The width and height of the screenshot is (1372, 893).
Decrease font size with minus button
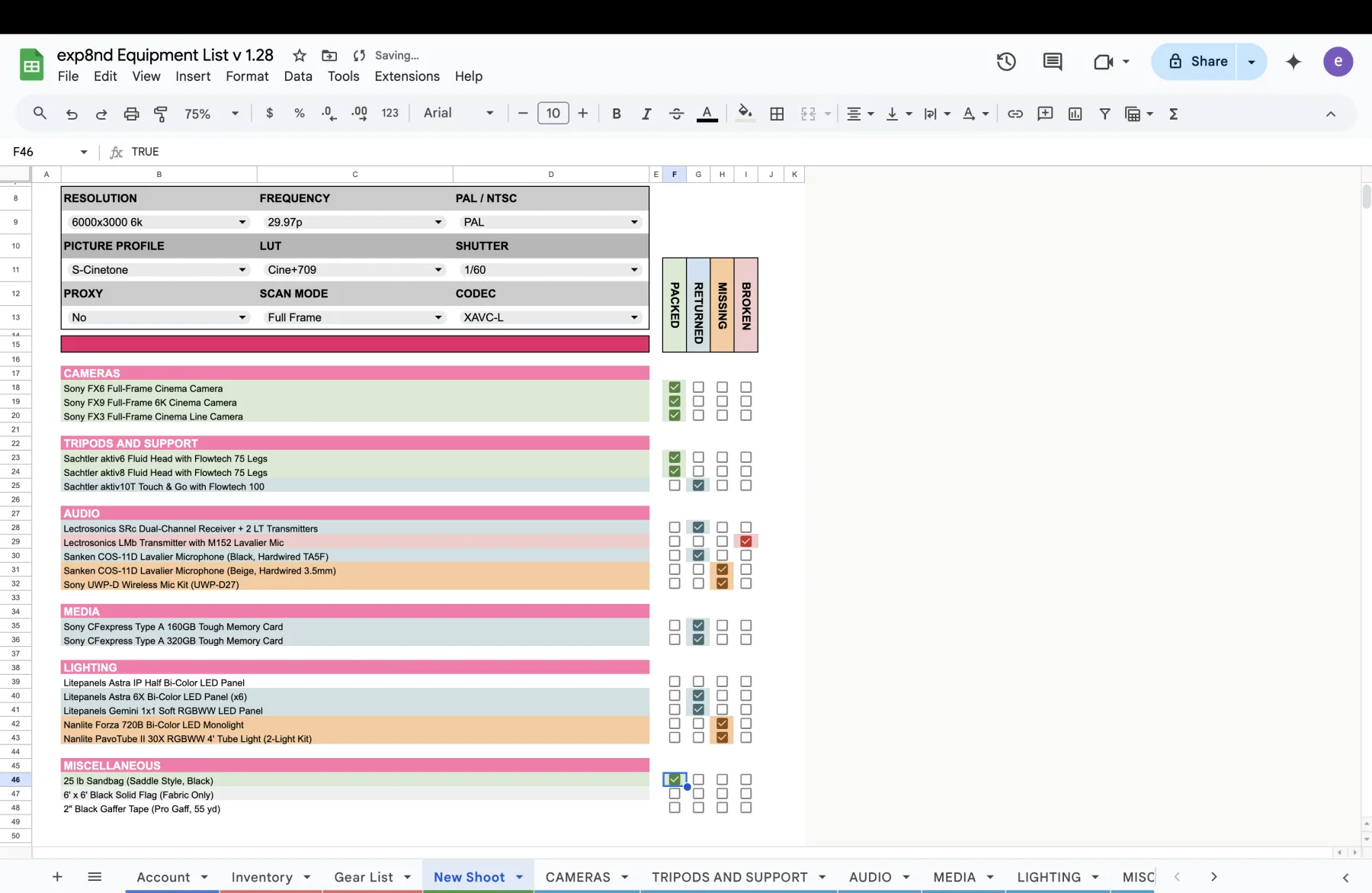[x=523, y=113]
